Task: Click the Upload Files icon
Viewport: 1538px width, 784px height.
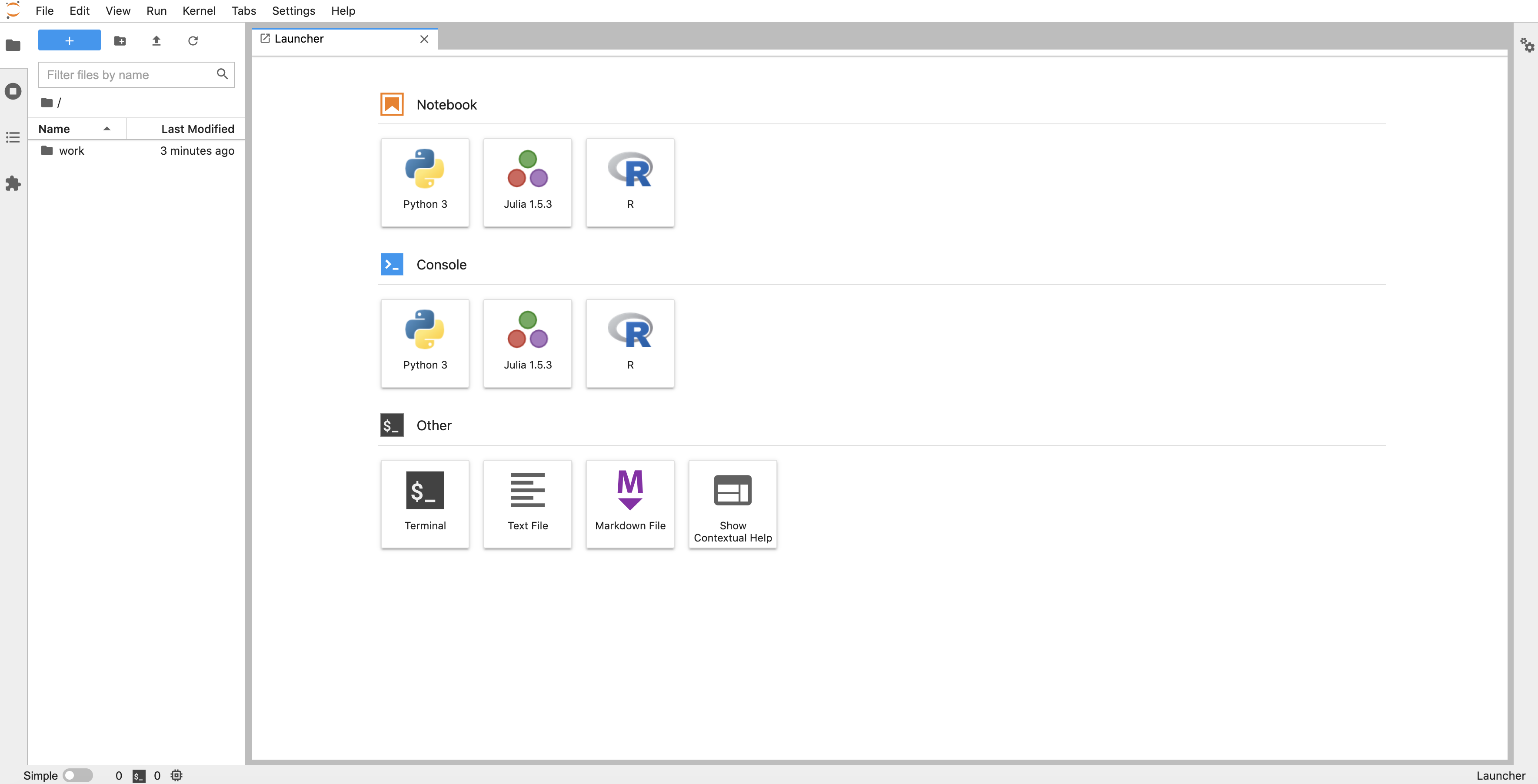Action: pyautogui.click(x=156, y=40)
